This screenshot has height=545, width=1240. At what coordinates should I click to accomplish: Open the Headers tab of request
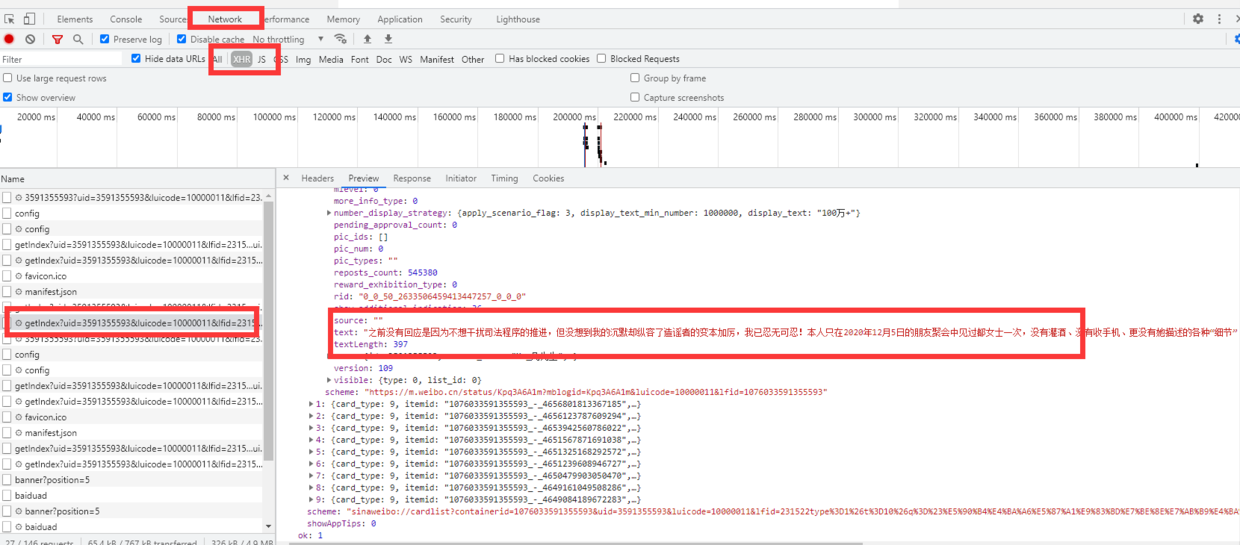pos(318,178)
